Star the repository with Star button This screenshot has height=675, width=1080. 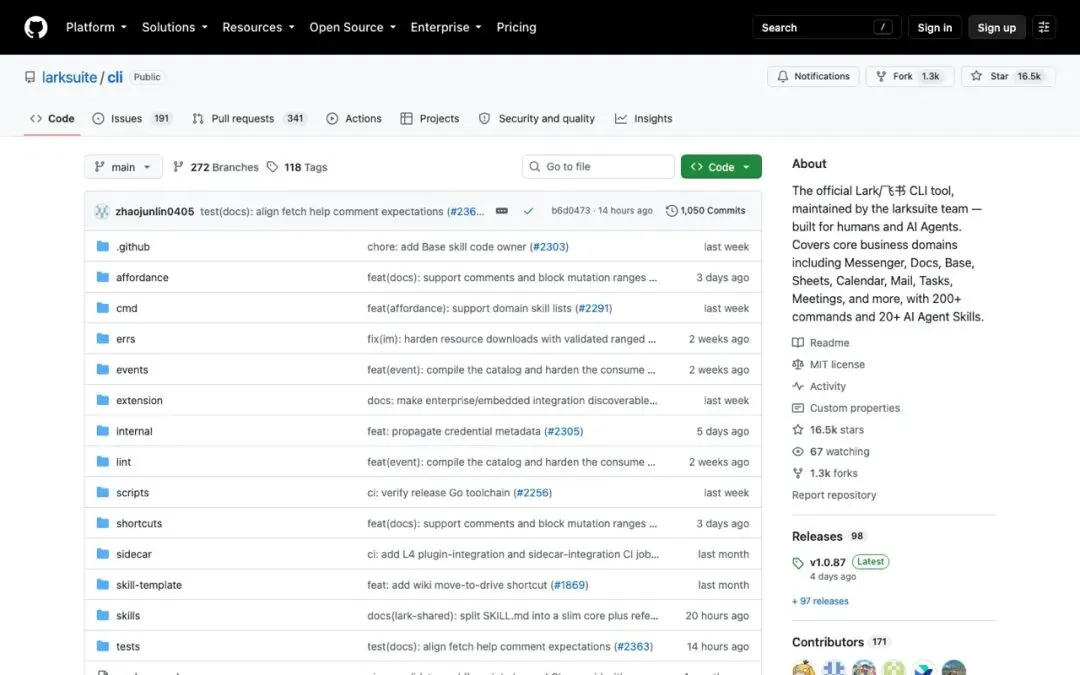tap(1008, 76)
